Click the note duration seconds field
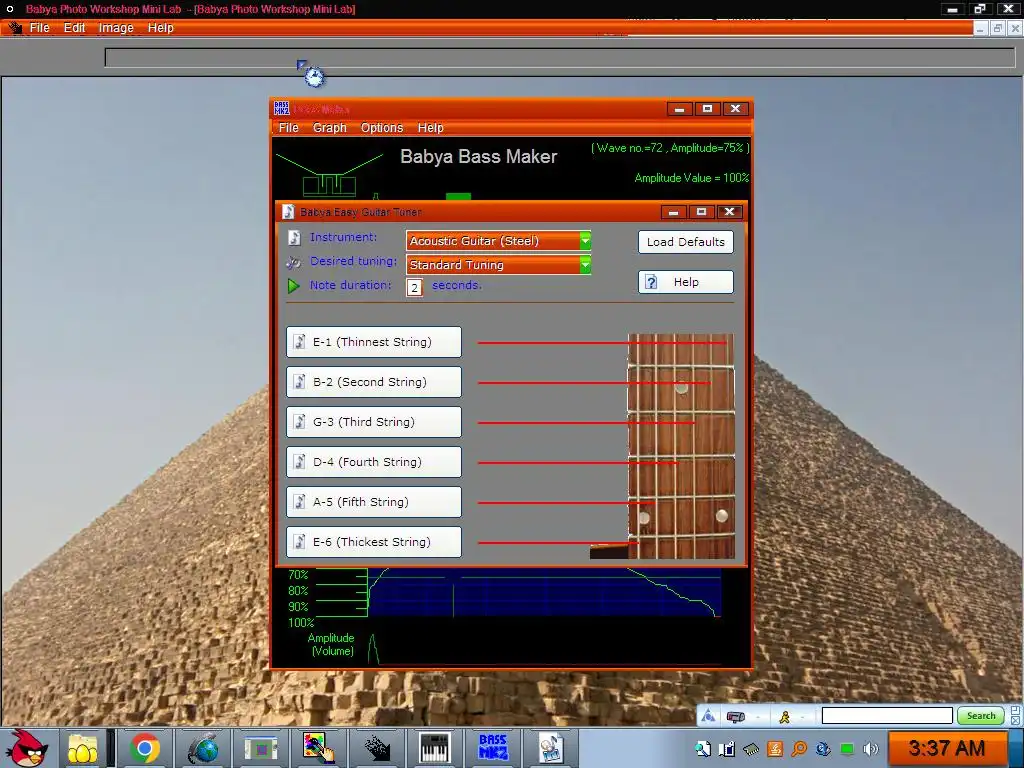 tap(415, 287)
